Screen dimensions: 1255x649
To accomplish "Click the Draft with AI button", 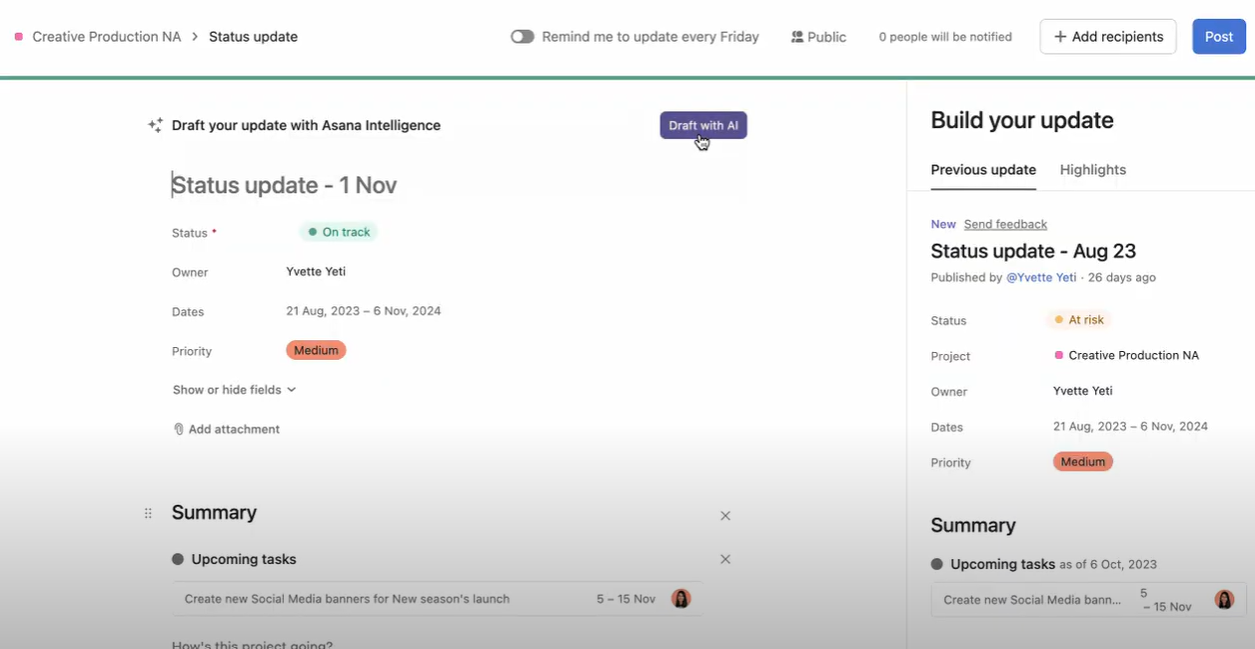I will [703, 125].
